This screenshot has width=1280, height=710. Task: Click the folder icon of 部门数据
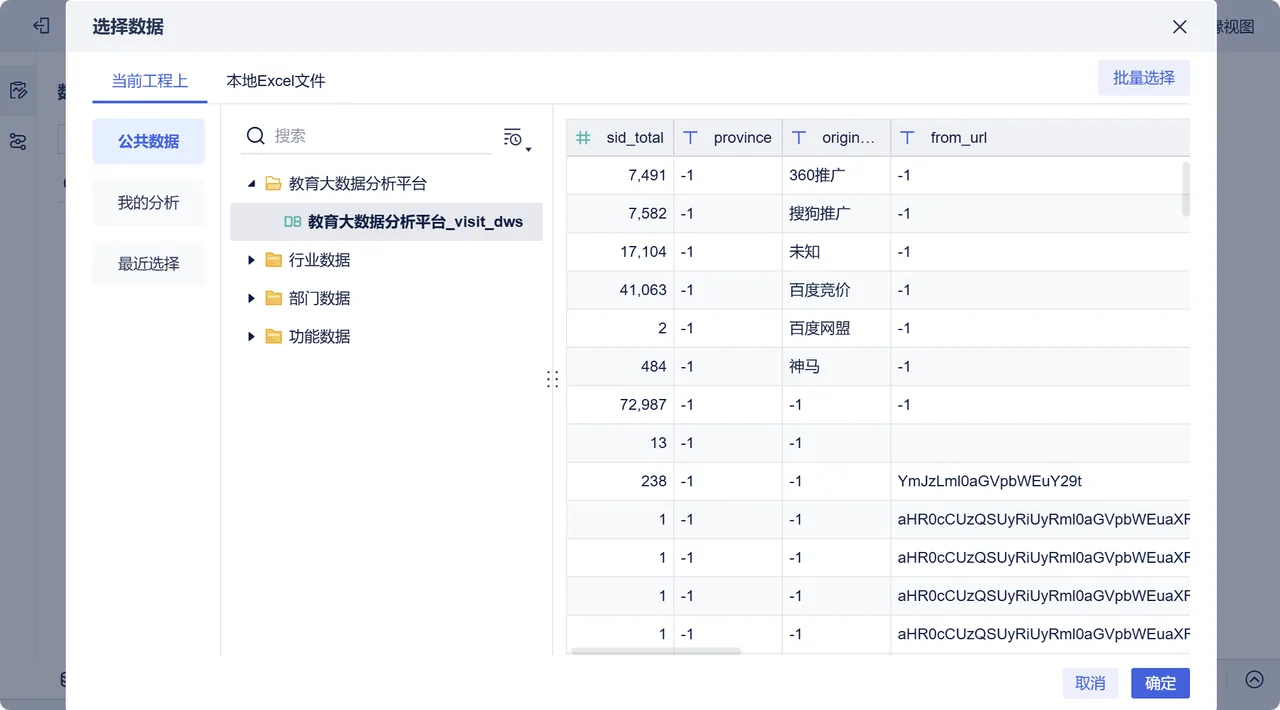coord(273,298)
